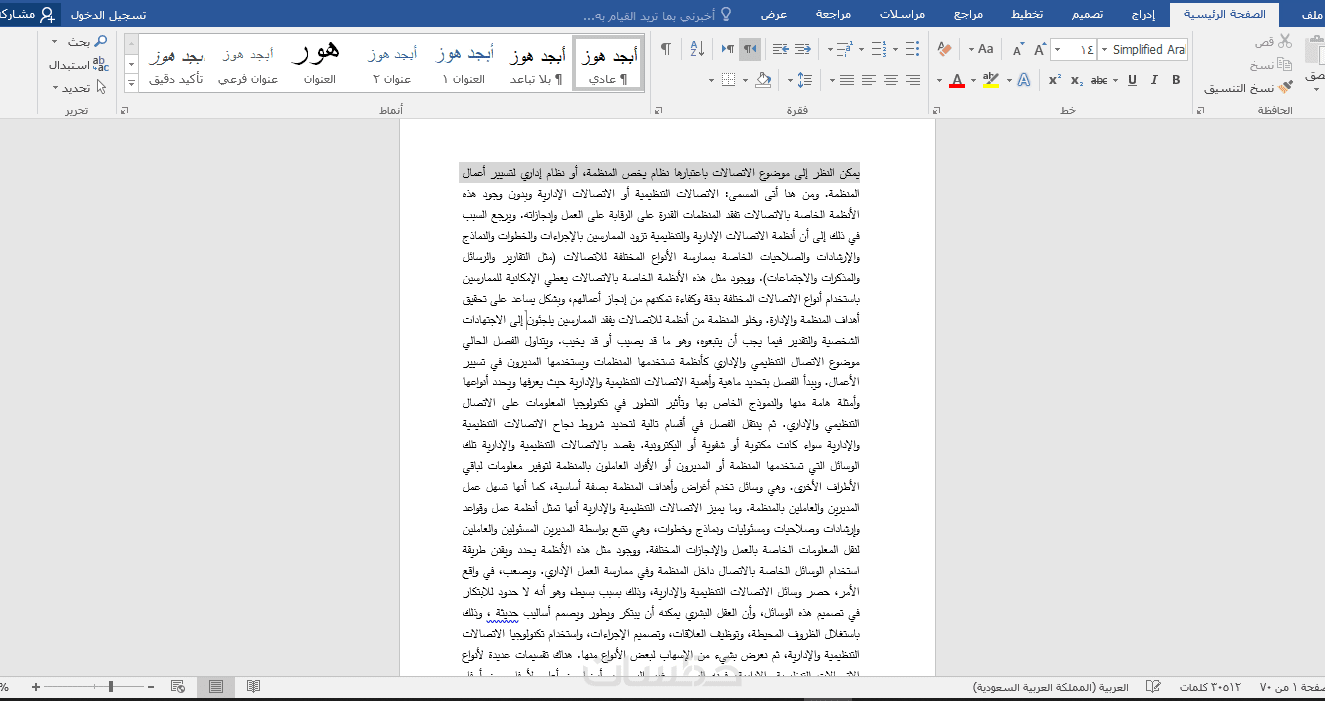Click the Cut (قص) button

(x=1274, y=41)
